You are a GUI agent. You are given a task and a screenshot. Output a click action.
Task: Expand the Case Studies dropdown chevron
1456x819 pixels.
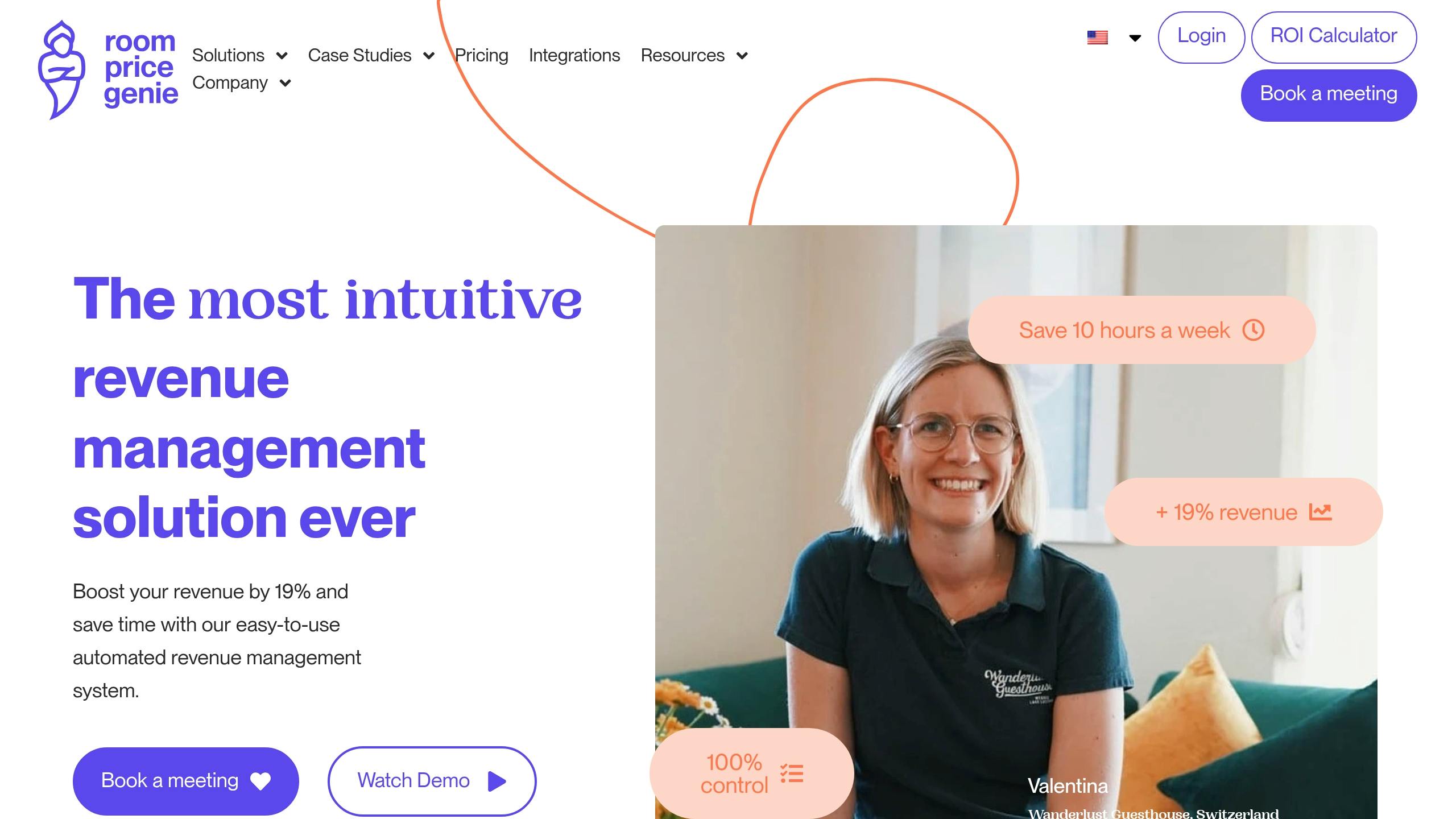point(429,56)
